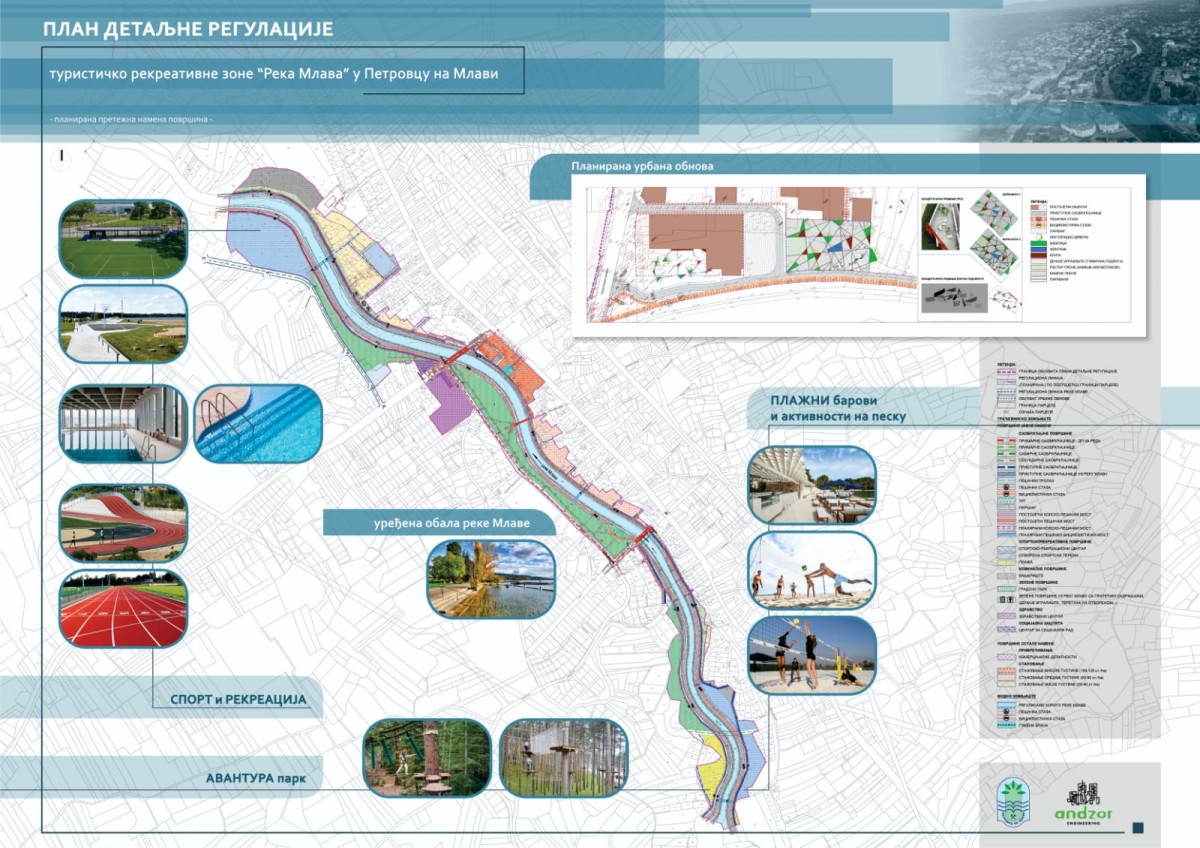Click the andzor engineering logo
Viewport: 1200px width, 848px height.
pyautogui.click(x=1084, y=803)
